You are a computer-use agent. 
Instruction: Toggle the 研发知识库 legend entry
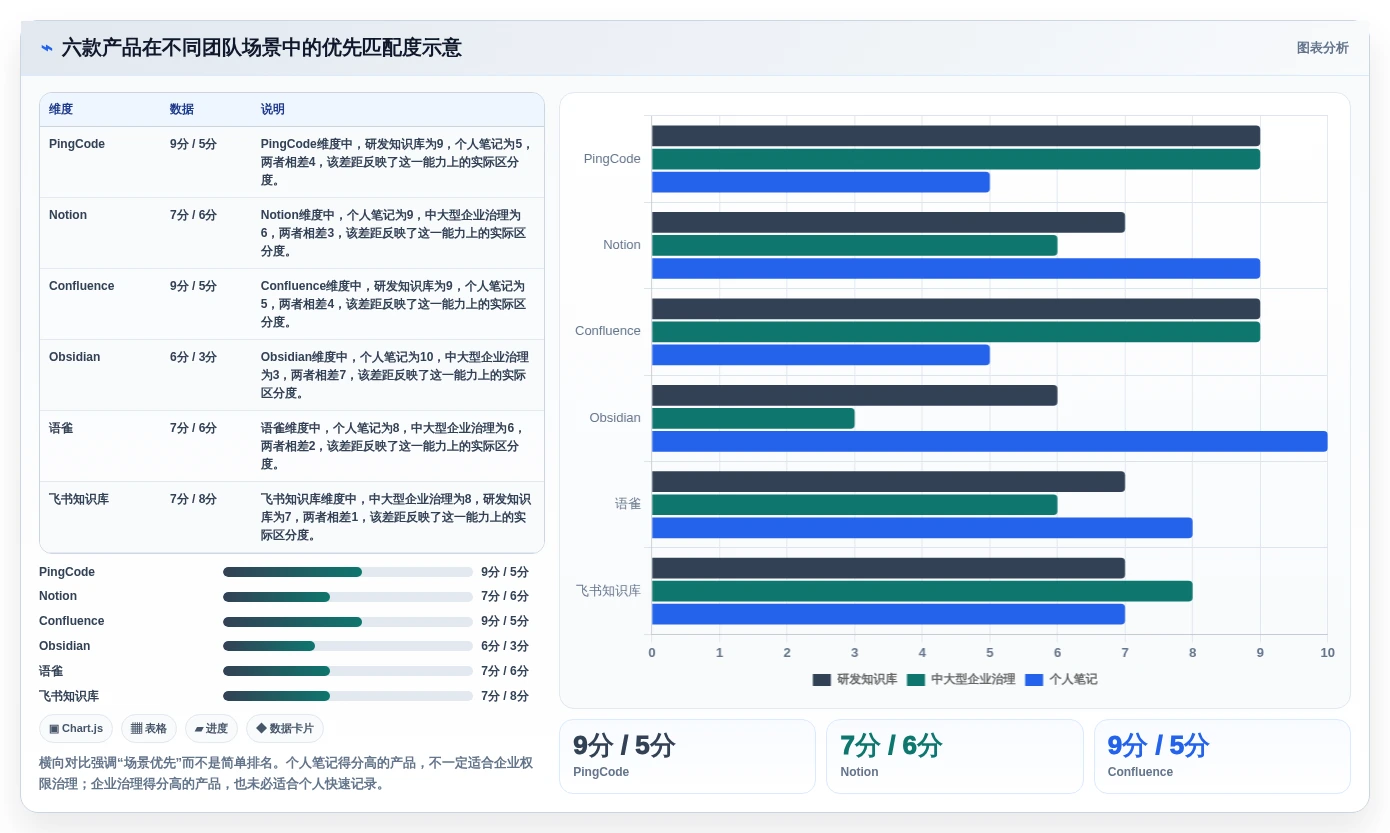[x=855, y=679]
